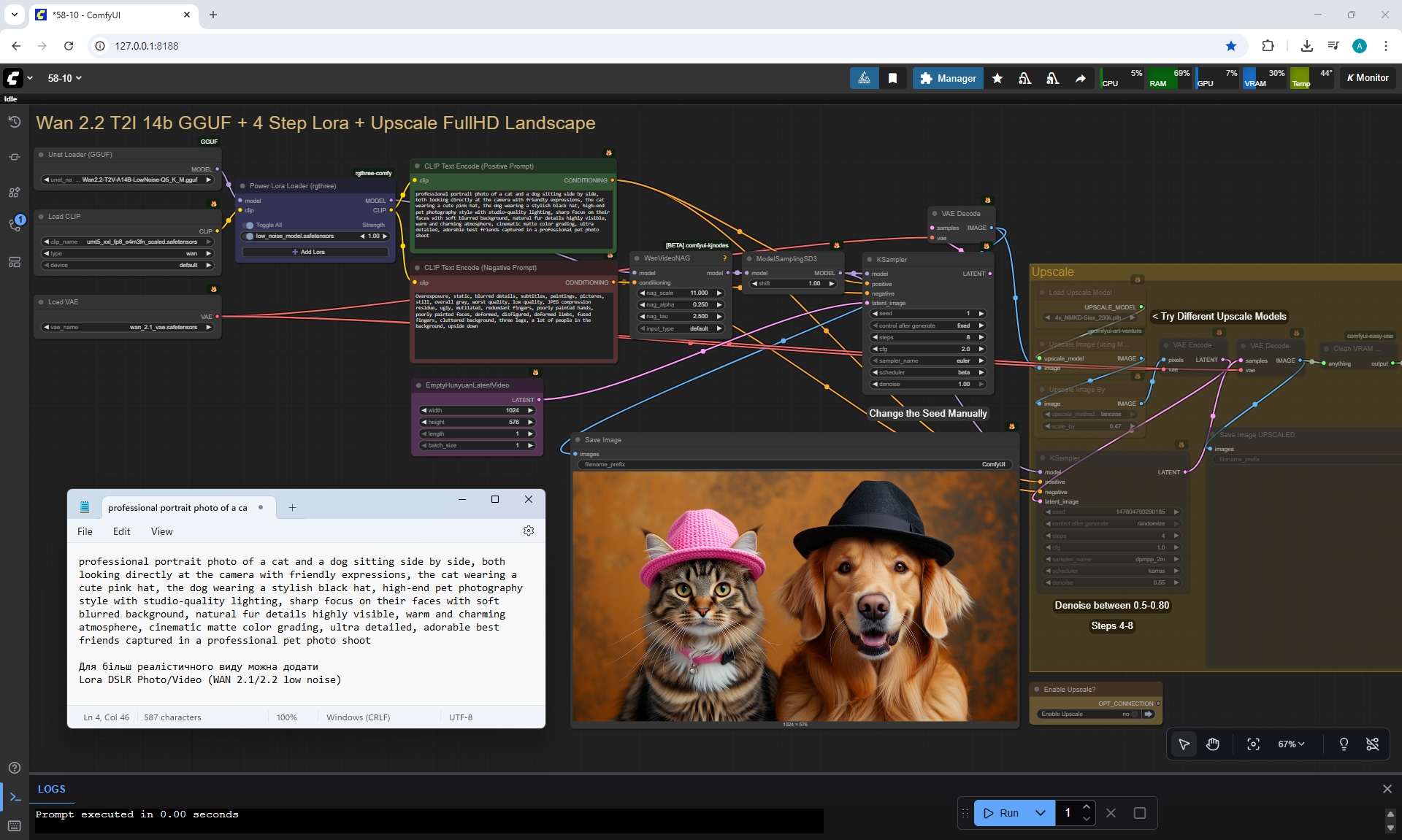The height and width of the screenshot is (840, 1402).
Task: Click the Add Lora button
Action: click(x=315, y=252)
